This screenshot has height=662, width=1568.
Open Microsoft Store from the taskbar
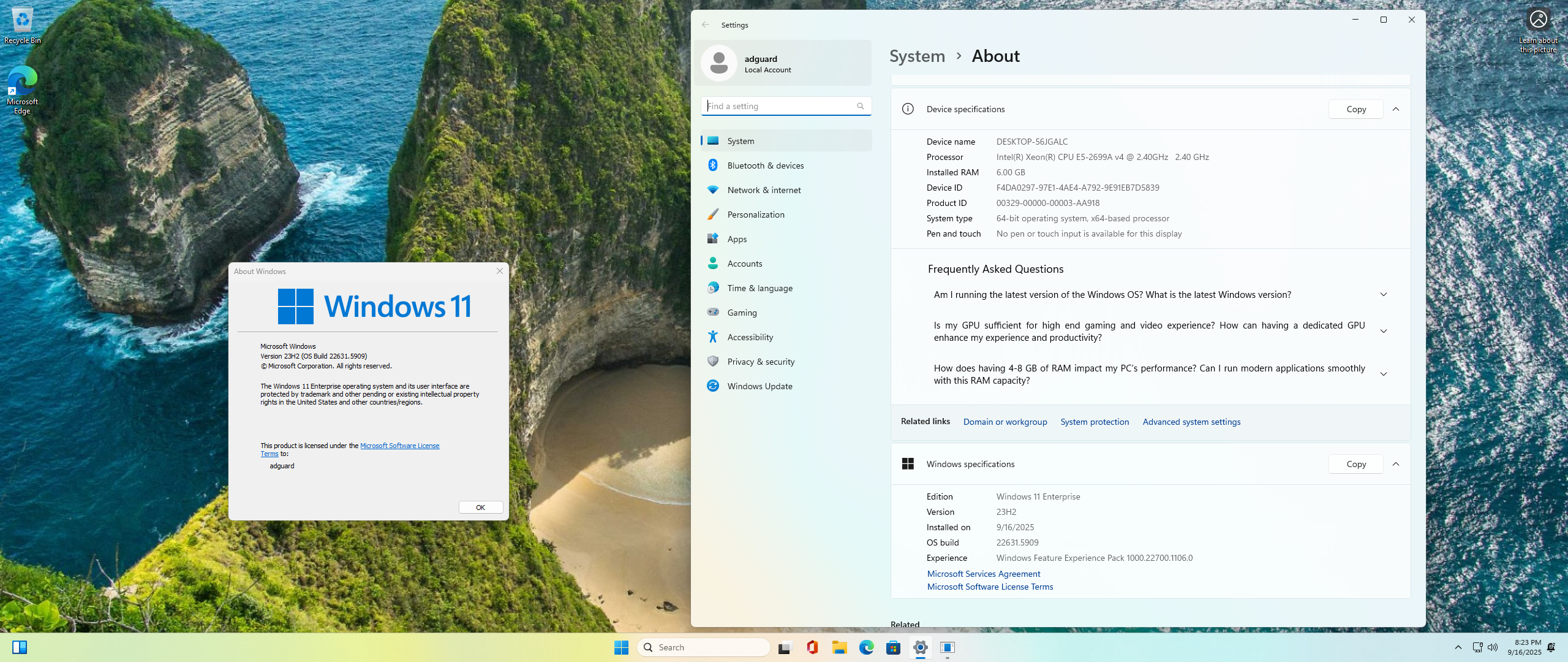coord(893,647)
